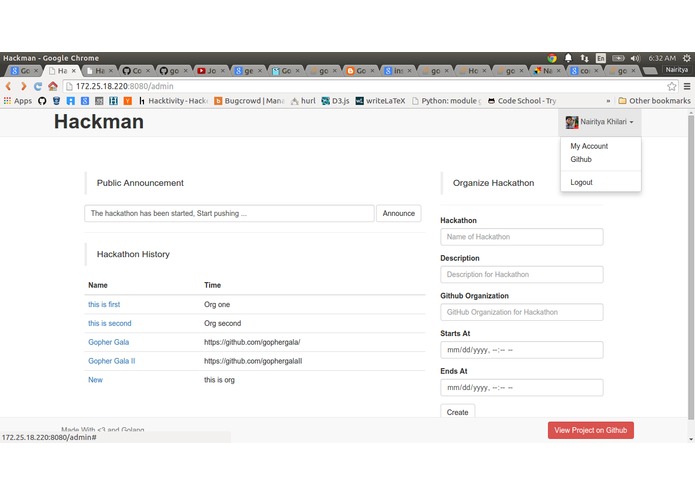Open the 'this is first' hackathon link
Viewport: 695px width, 494px height.
pos(104,305)
